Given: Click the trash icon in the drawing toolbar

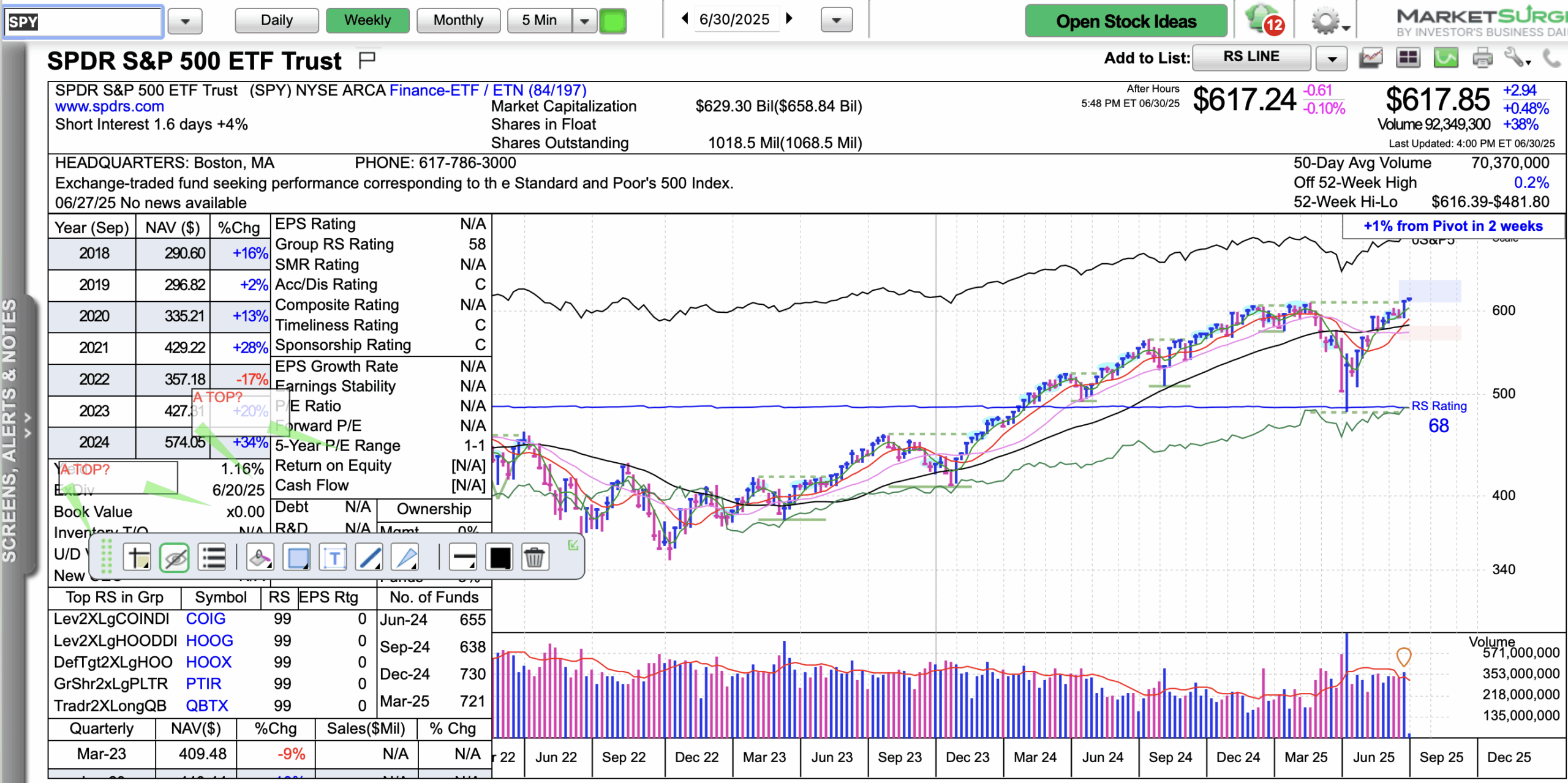Looking at the screenshot, I should [534, 558].
